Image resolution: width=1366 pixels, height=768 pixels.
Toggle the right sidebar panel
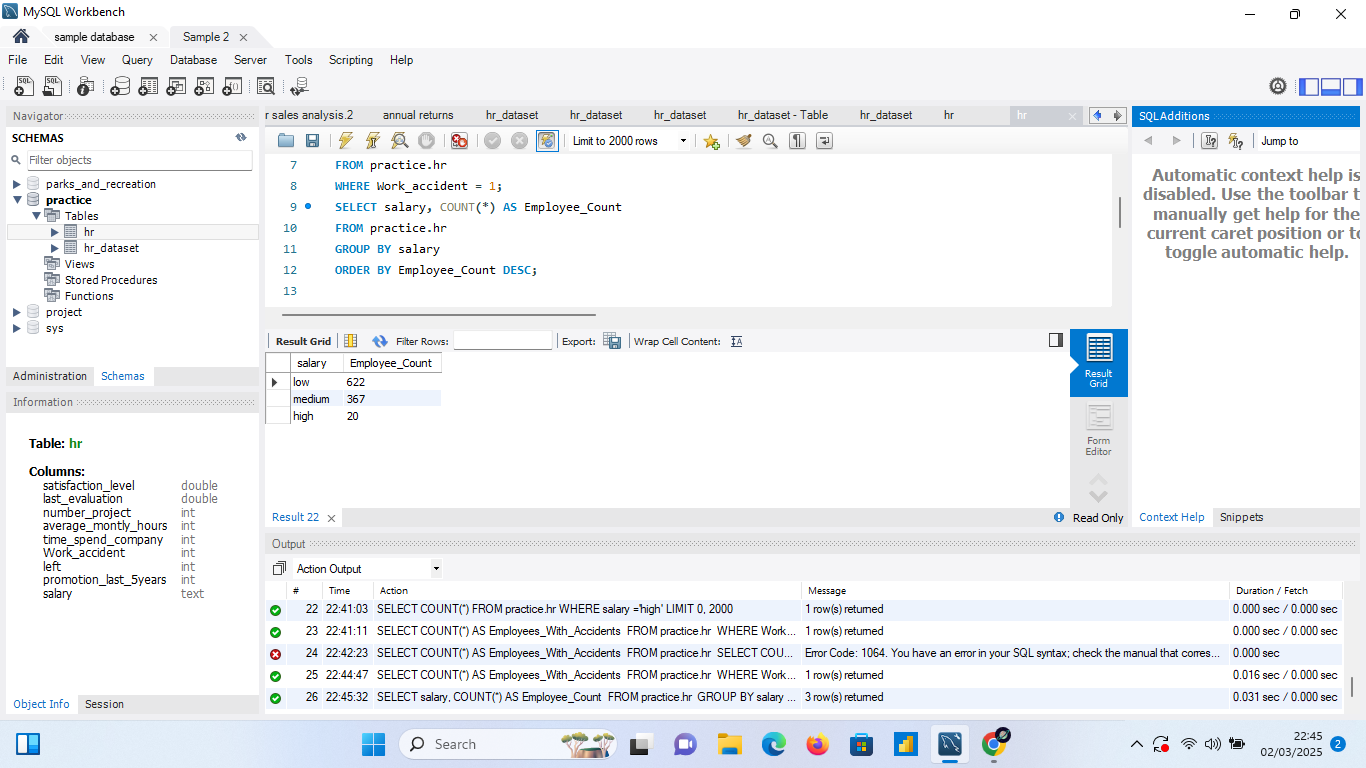1353,87
